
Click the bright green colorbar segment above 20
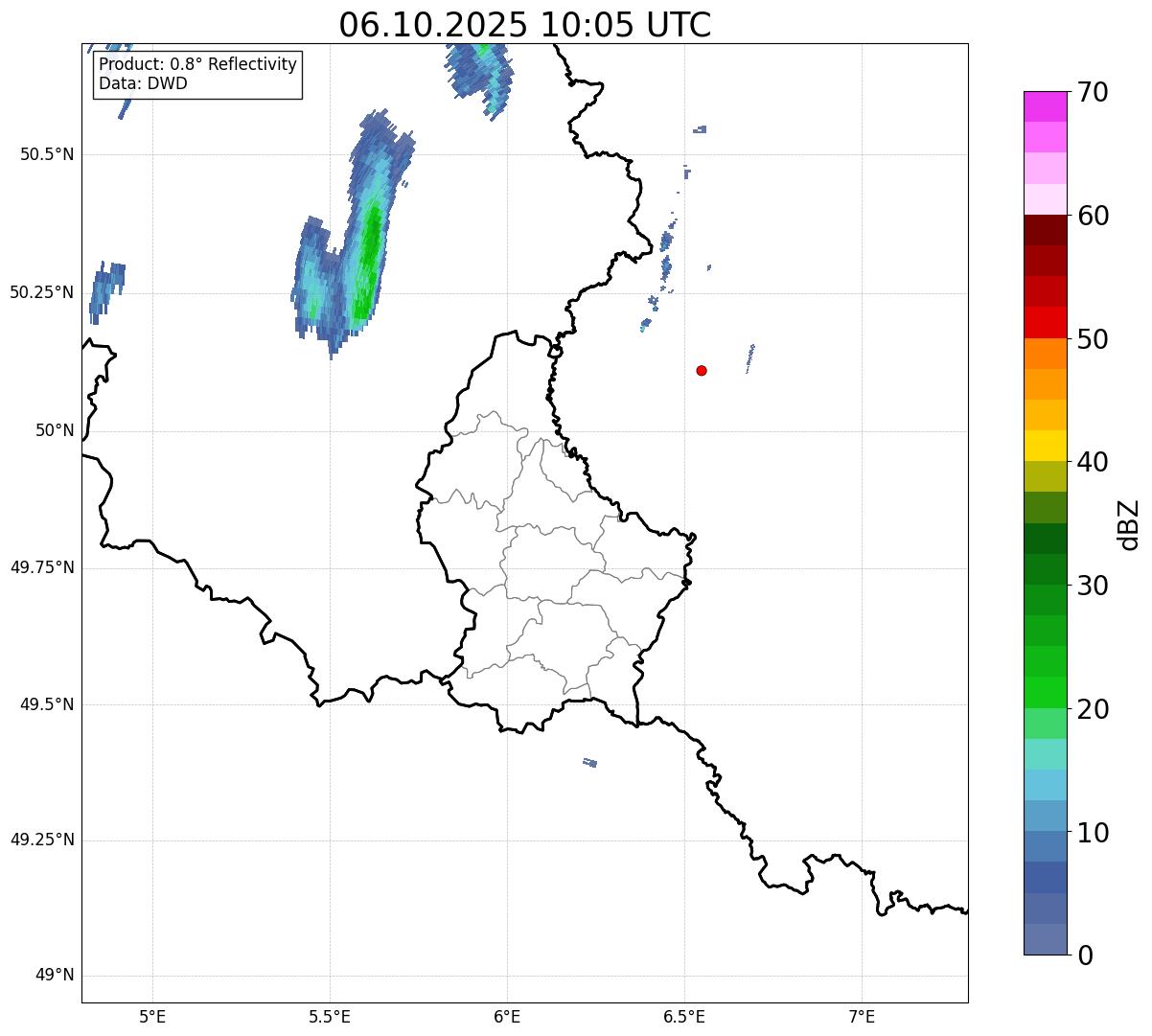(1045, 693)
